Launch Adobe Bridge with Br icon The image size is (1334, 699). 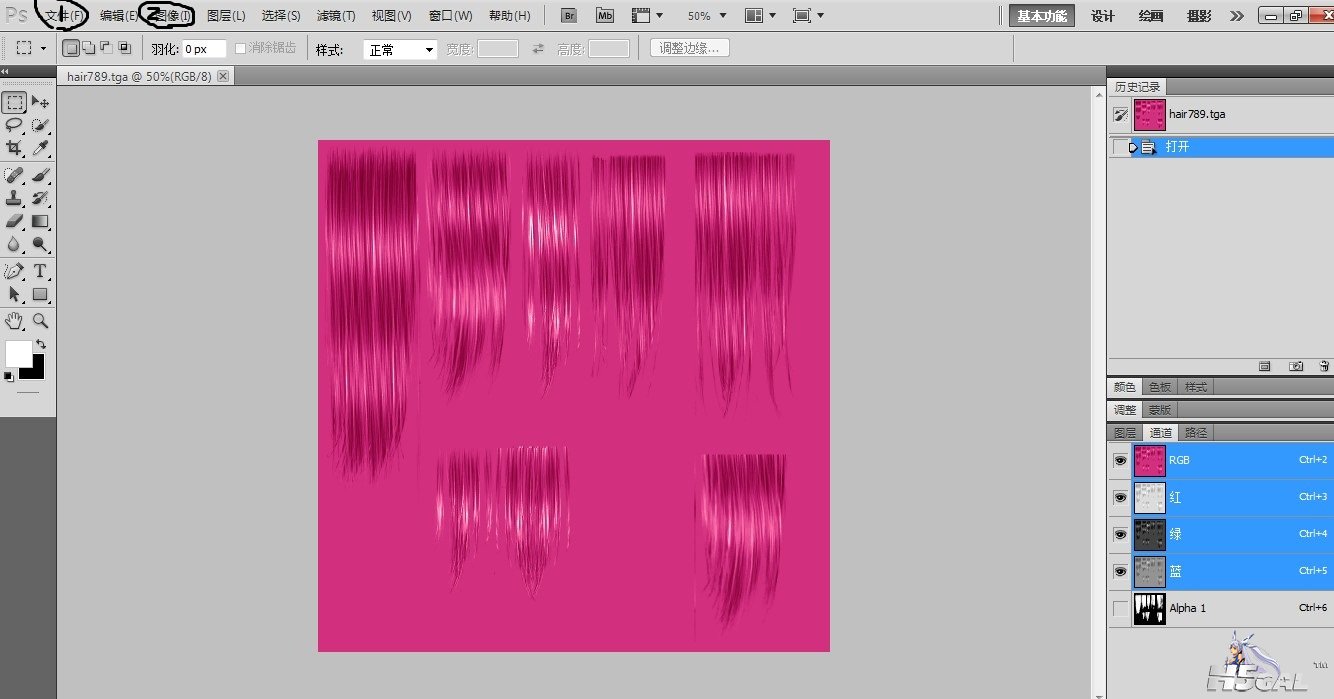pyautogui.click(x=568, y=16)
